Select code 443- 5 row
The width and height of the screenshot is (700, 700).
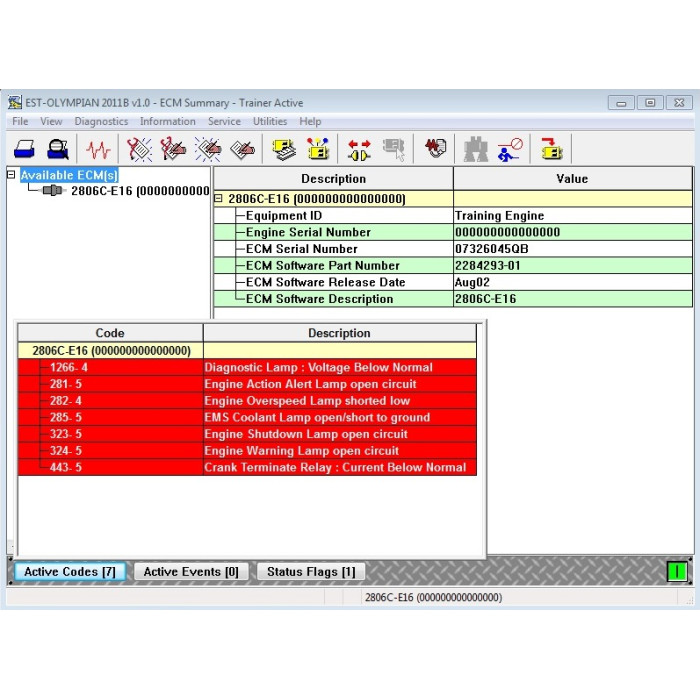coord(247,467)
